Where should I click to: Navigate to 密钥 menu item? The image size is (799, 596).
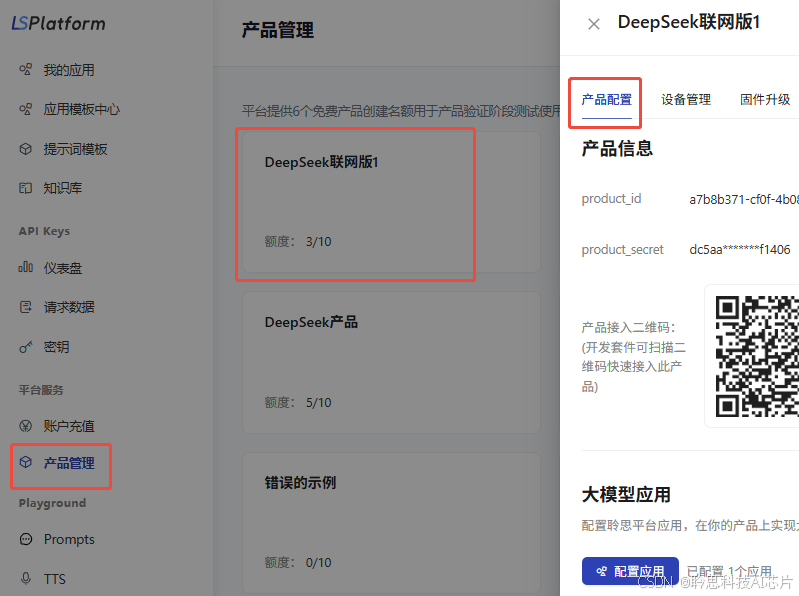[56, 347]
